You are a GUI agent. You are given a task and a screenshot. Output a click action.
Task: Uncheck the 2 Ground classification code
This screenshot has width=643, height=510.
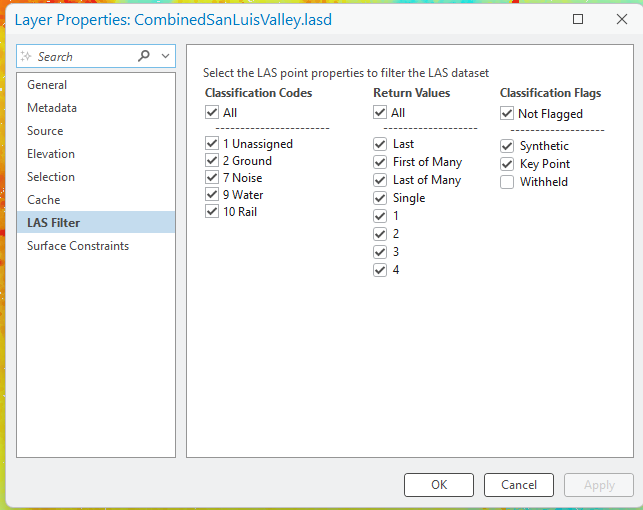click(212, 161)
